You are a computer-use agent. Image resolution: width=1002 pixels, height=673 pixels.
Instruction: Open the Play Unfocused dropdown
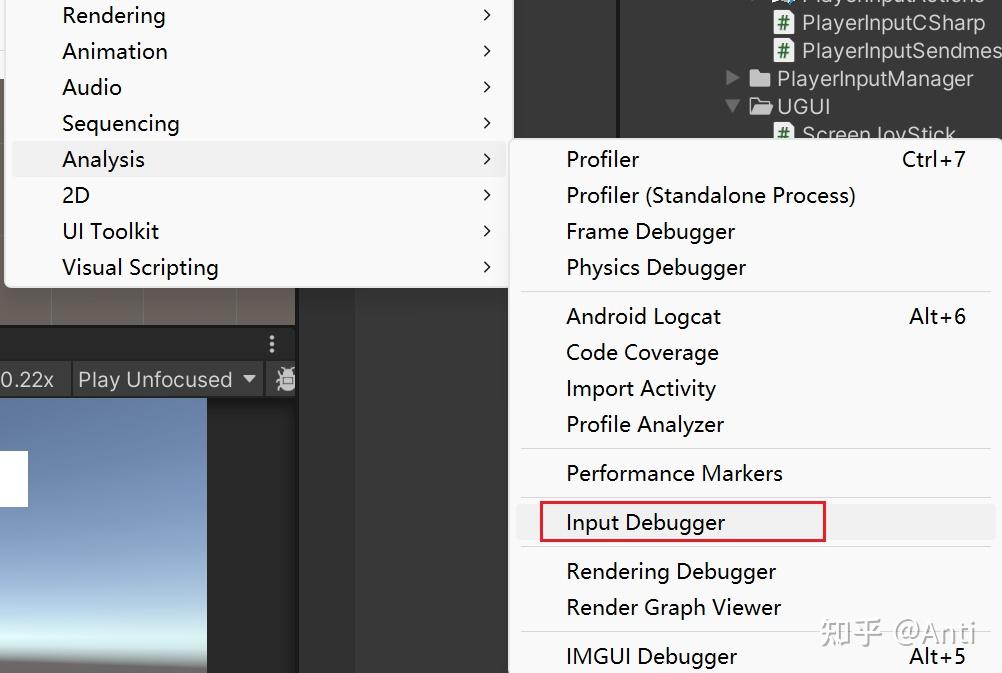pos(165,379)
